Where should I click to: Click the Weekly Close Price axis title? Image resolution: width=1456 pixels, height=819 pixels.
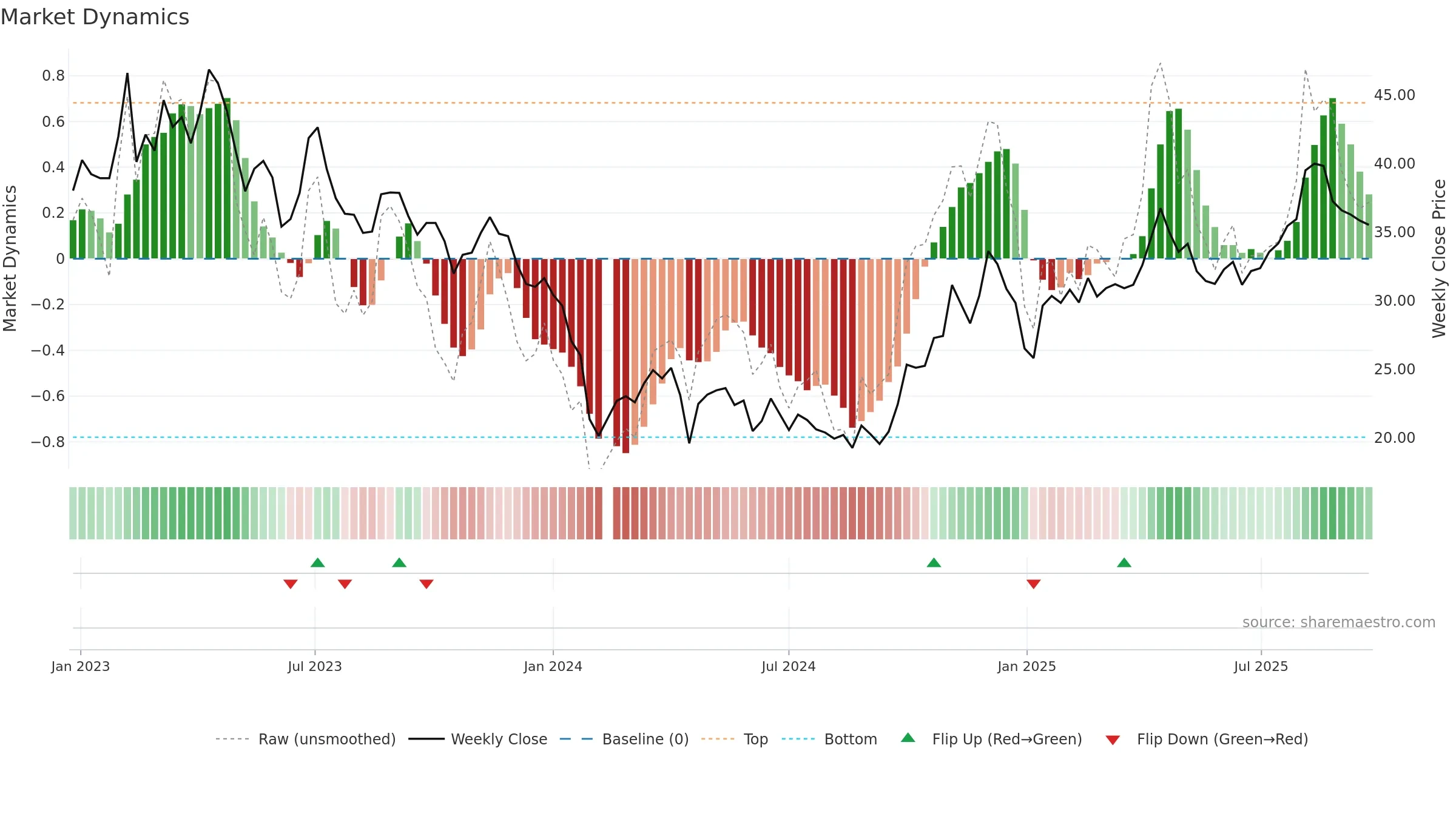(1439, 258)
